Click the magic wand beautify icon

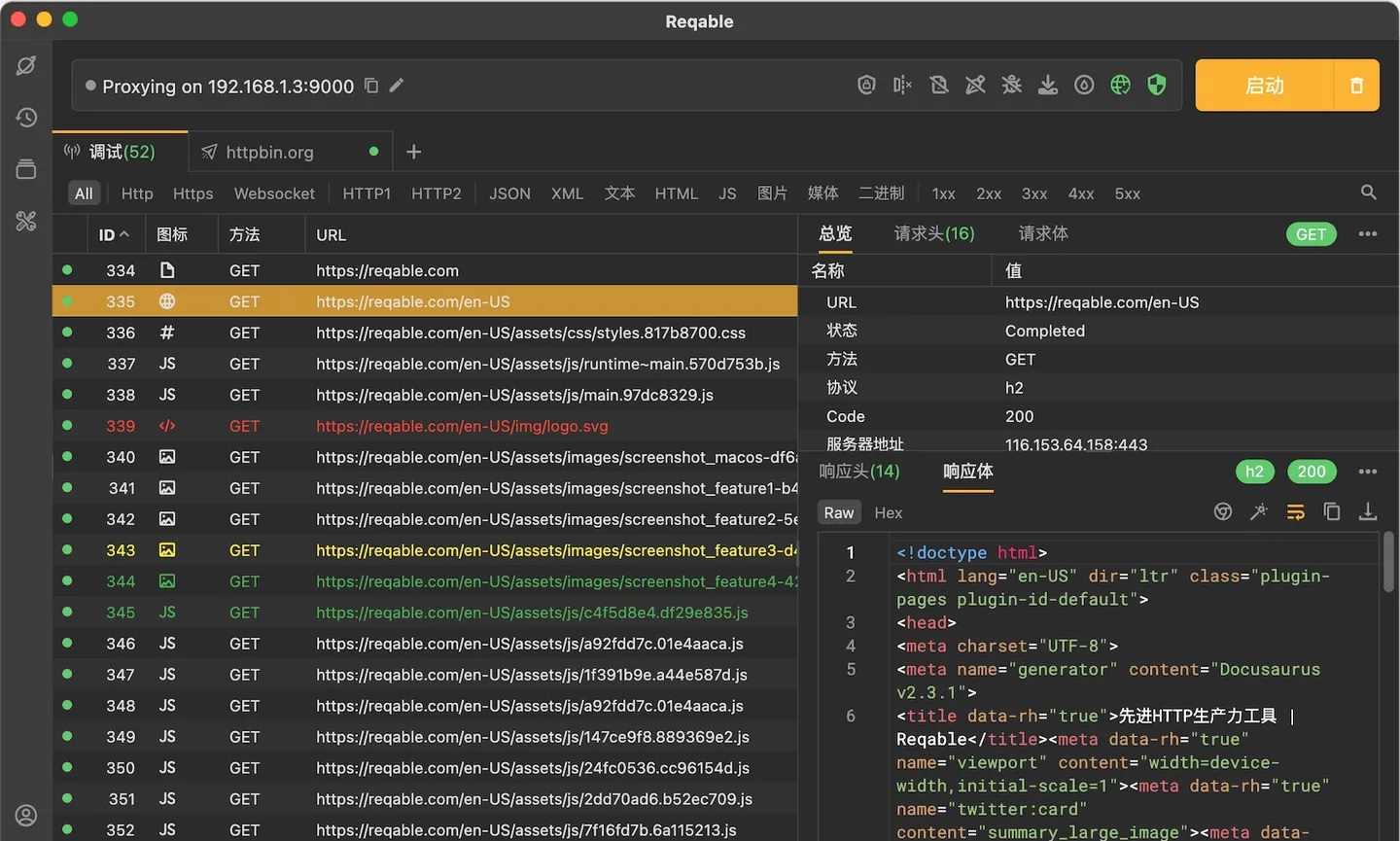(1259, 511)
